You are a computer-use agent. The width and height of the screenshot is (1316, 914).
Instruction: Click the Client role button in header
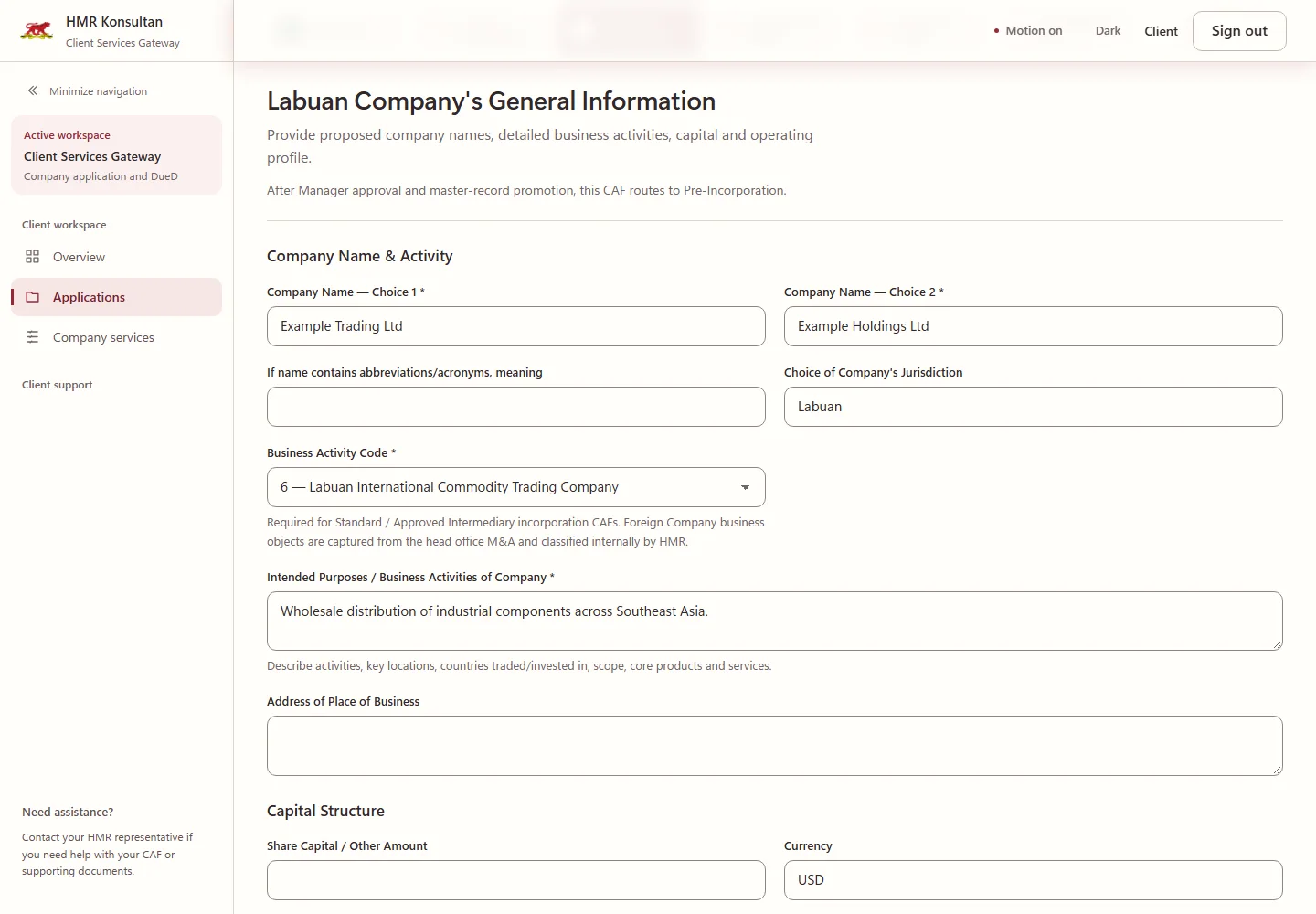1161,31
